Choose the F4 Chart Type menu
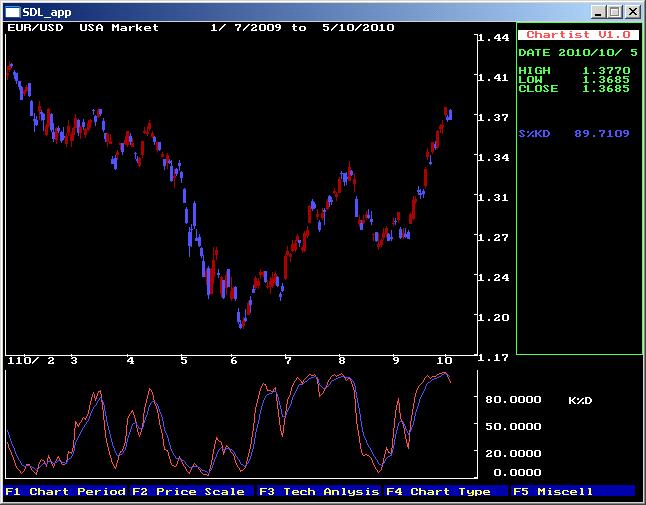646x505 pixels. pos(438,491)
